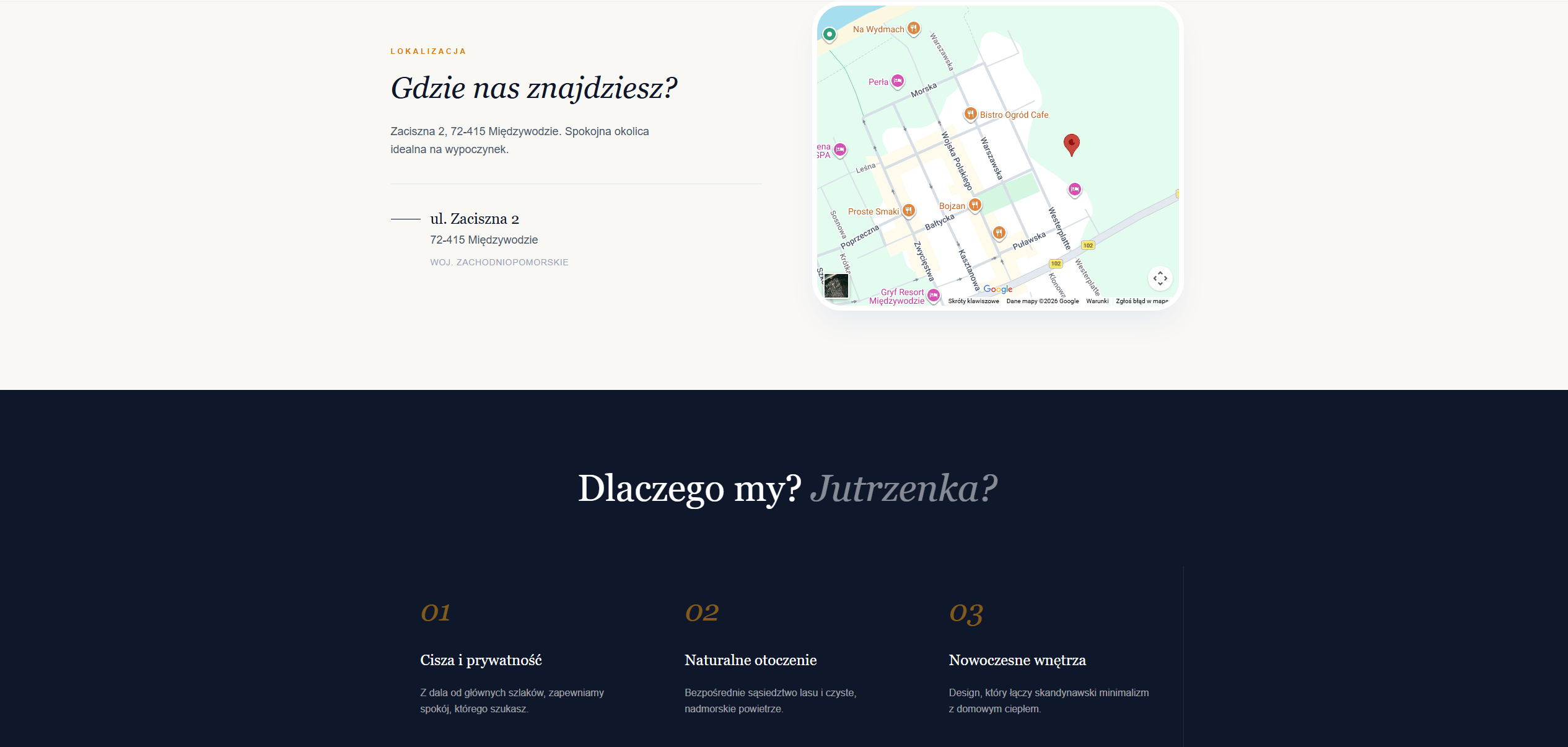Screen dimensions: 1568x747
Task: Open map camera controls button
Action: pyautogui.click(x=1160, y=278)
